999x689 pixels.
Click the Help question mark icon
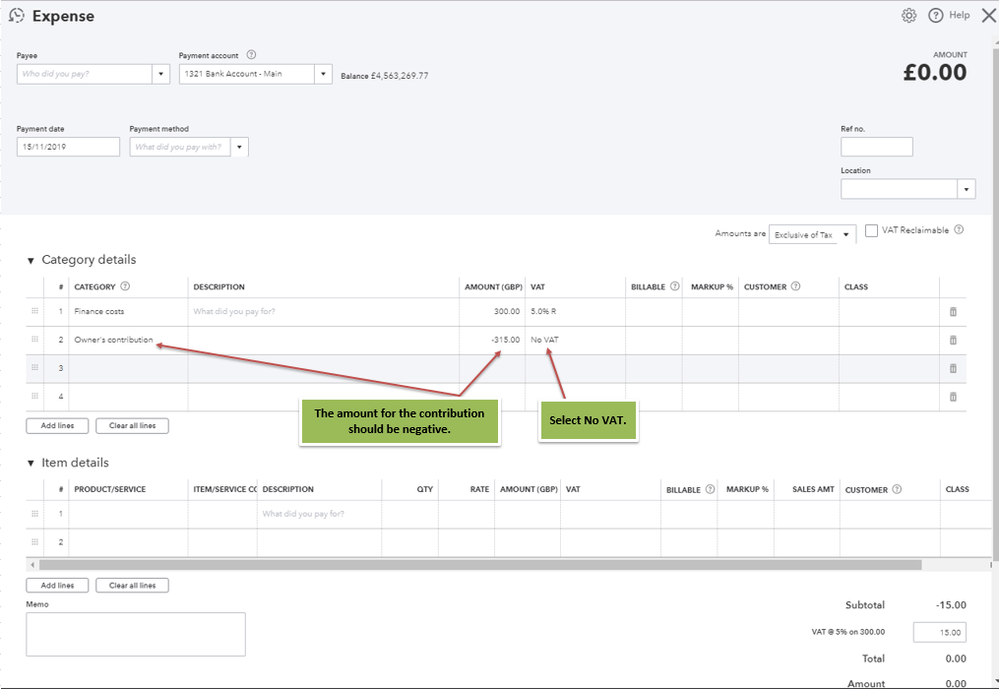click(936, 15)
